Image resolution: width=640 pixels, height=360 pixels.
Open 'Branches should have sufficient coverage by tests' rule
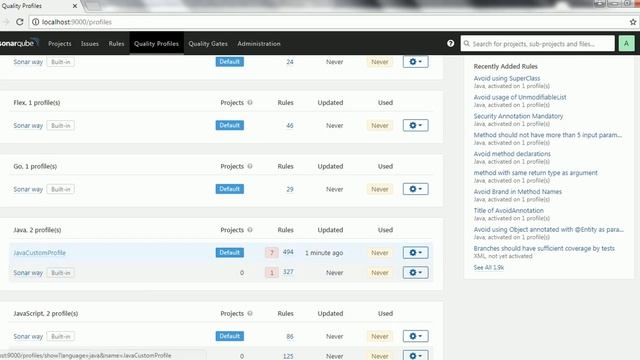click(544, 248)
